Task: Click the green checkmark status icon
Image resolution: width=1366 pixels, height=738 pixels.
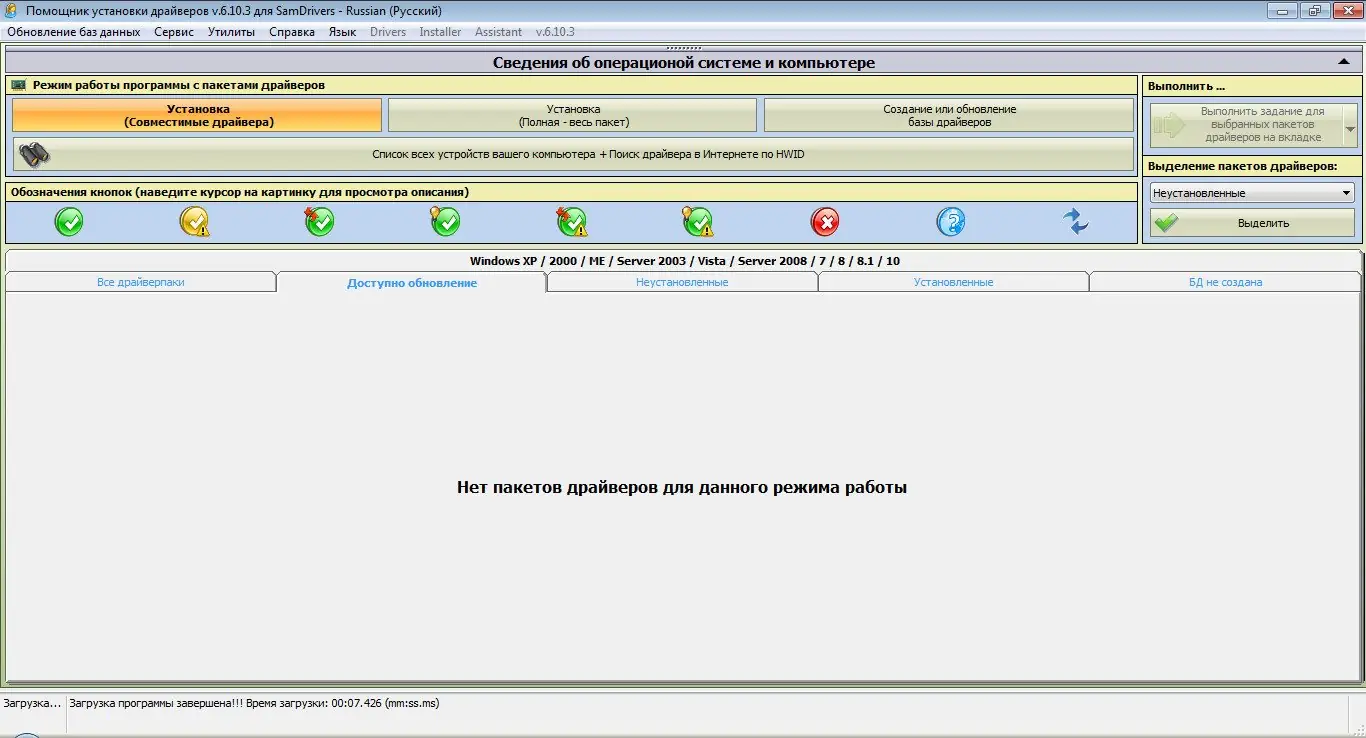Action: [69, 222]
